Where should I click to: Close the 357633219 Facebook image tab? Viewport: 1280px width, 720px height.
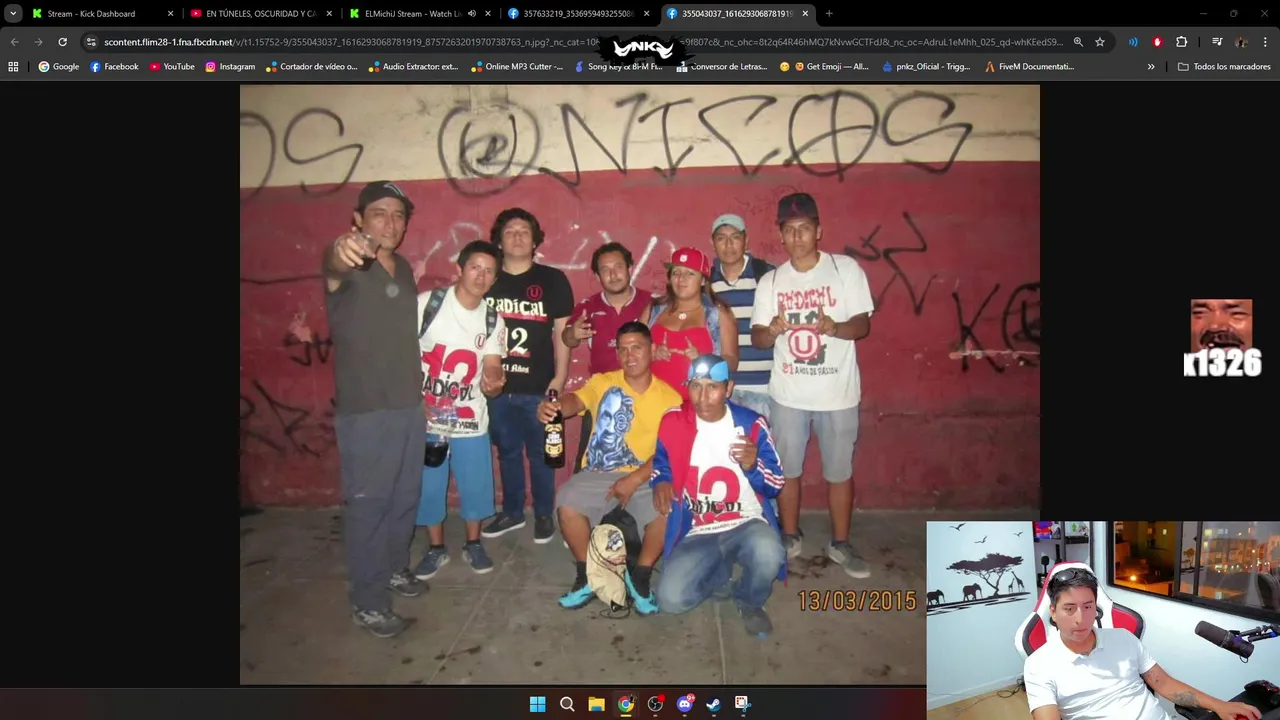coord(647,14)
